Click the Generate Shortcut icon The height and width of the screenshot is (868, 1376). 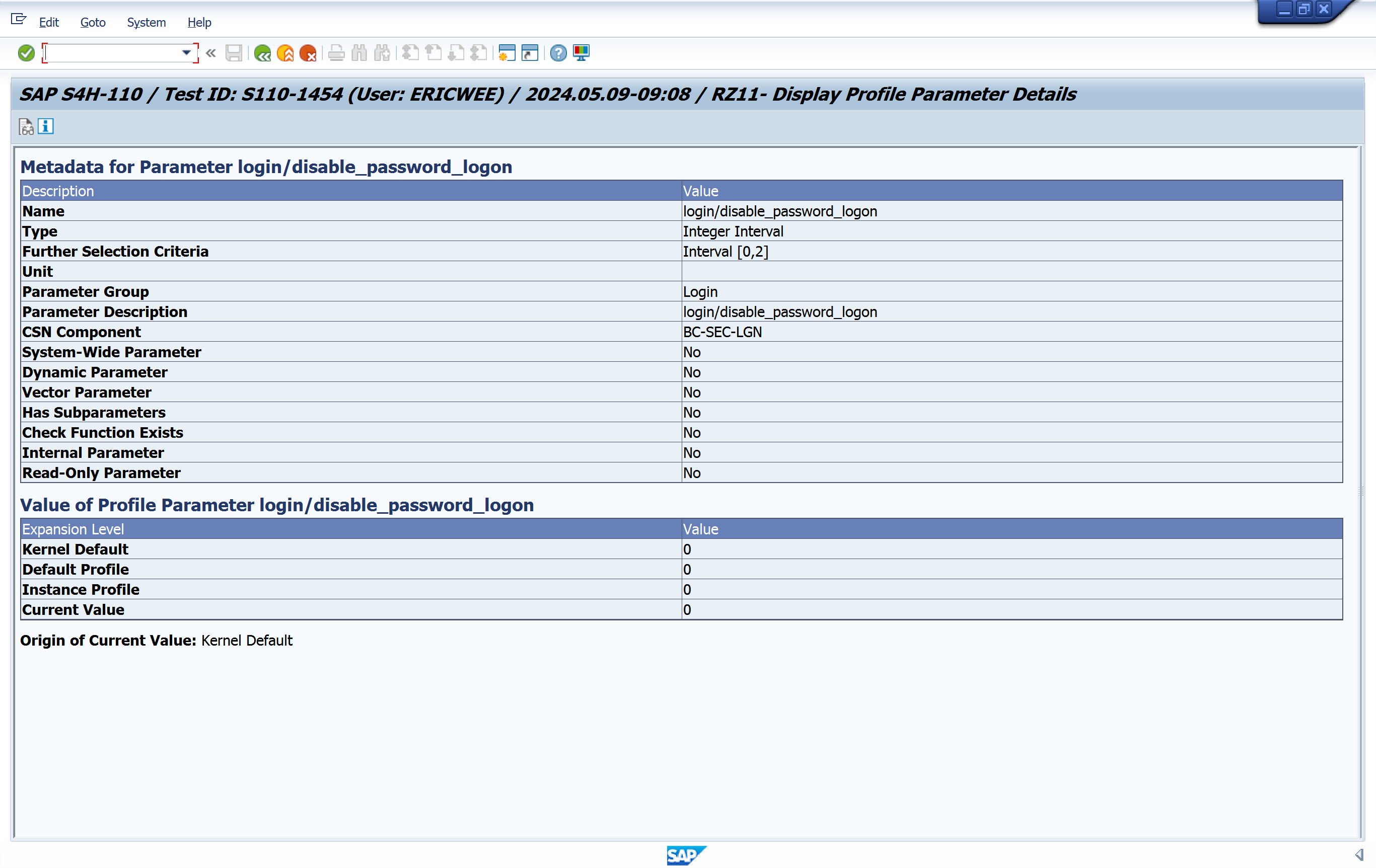coord(530,53)
